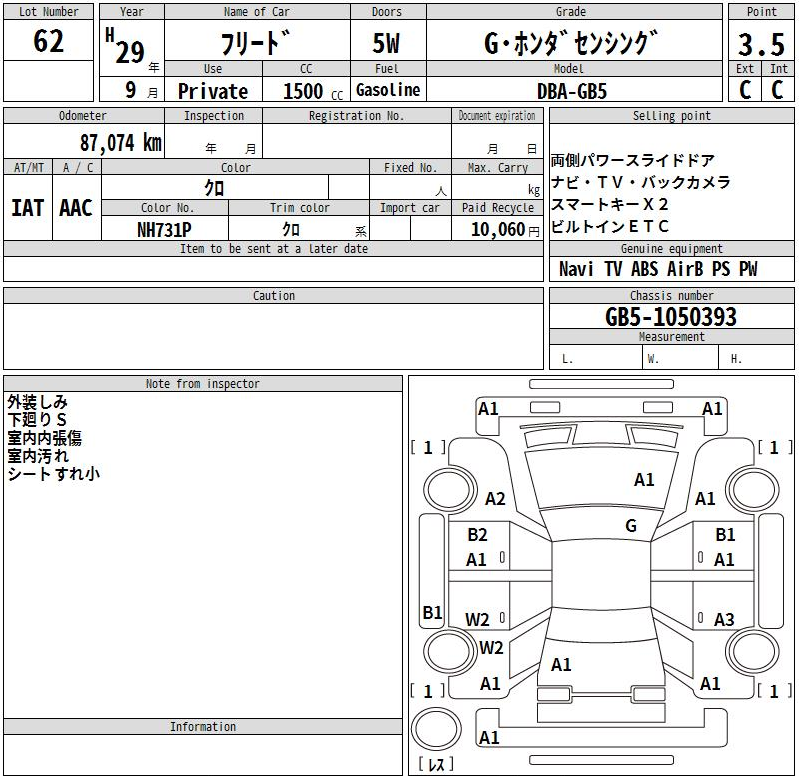The width and height of the screenshot is (800, 776).
Task: Click the selling point ナビ・TV・バックカメラ
Action: click(x=640, y=182)
